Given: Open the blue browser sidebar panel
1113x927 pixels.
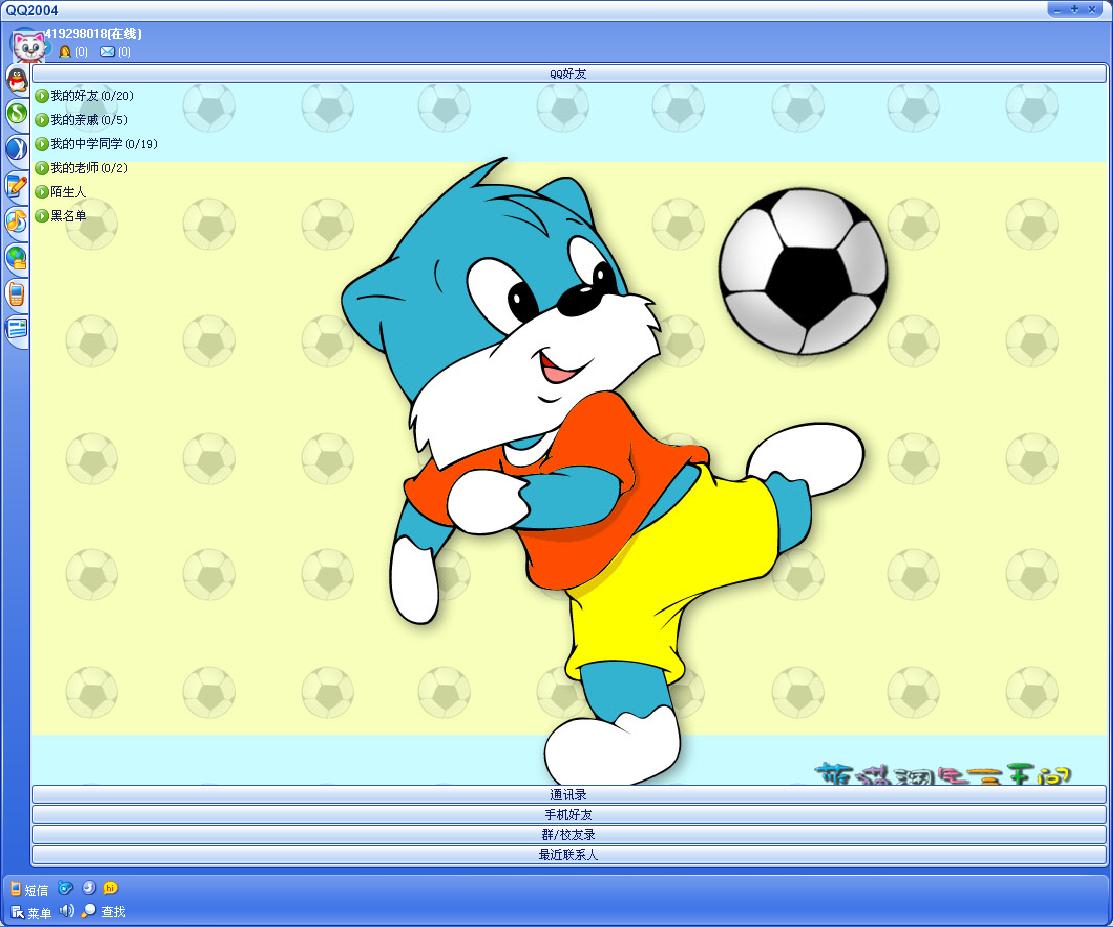Looking at the screenshot, I should tap(17, 149).
